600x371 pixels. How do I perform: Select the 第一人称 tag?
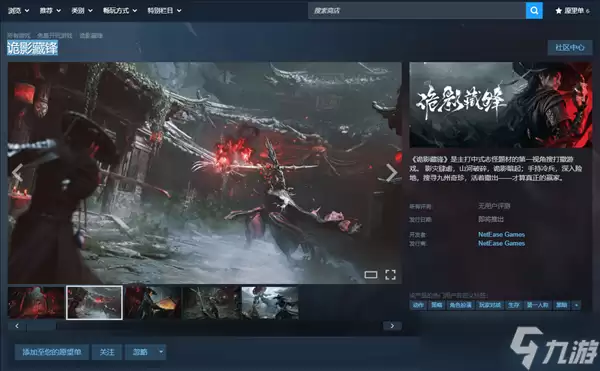point(538,305)
